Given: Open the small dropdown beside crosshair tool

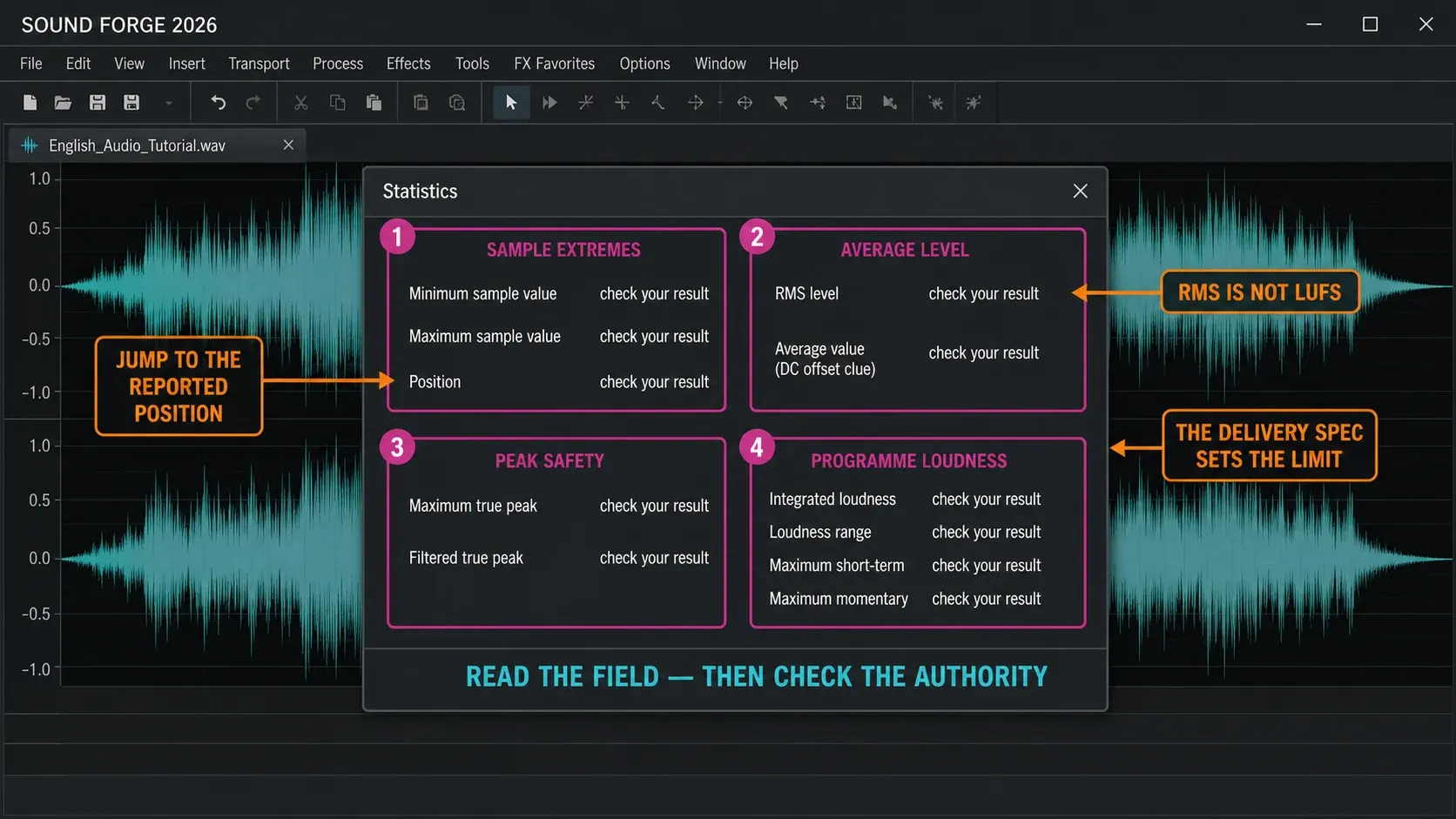Looking at the screenshot, I should [x=720, y=103].
